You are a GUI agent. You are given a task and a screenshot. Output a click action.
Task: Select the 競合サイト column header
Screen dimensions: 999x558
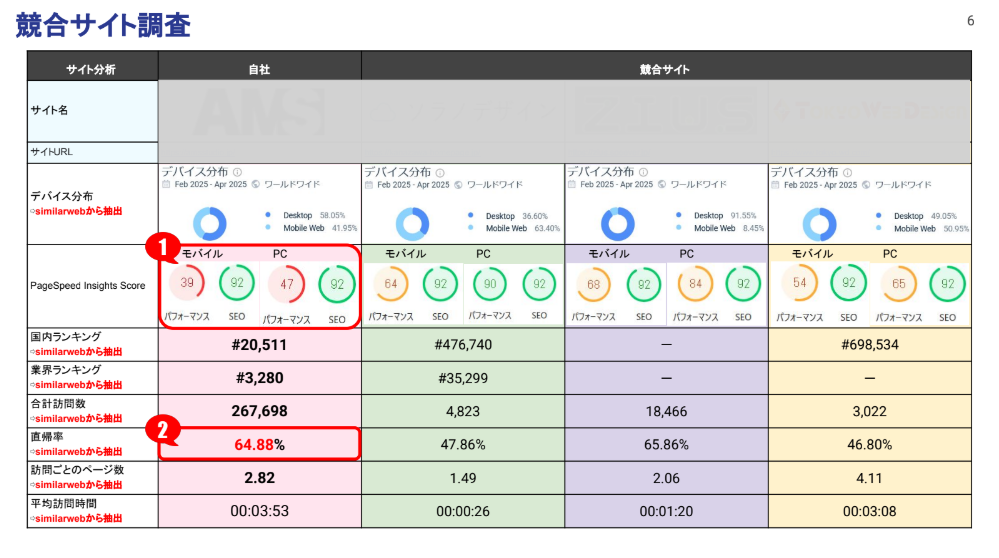coord(665,69)
